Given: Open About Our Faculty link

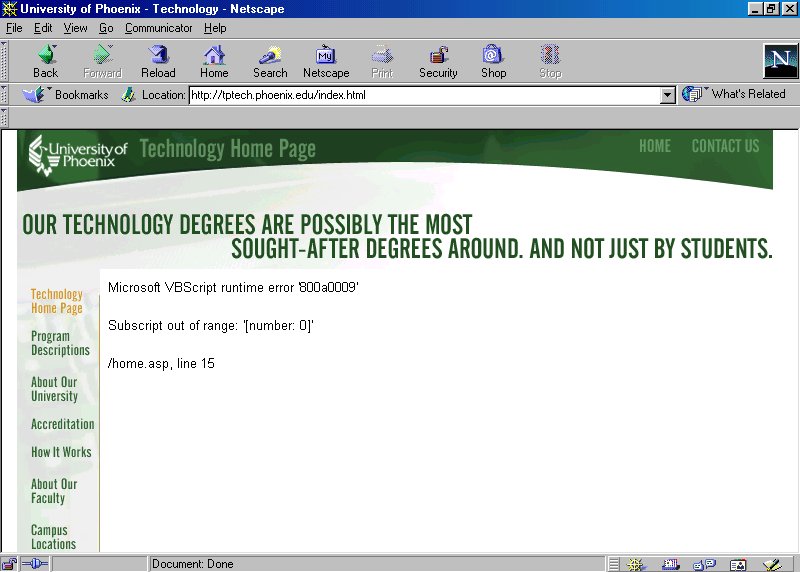Looking at the screenshot, I should (x=54, y=491).
